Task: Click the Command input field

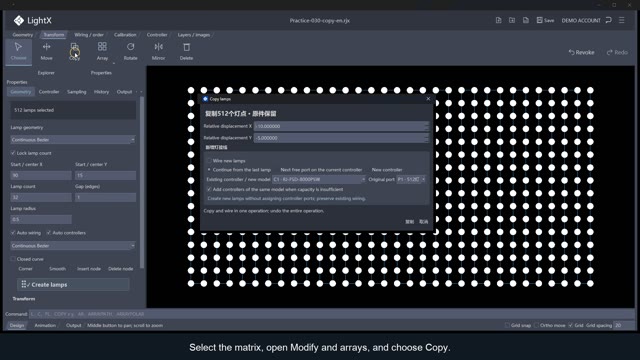Action: pos(331,314)
